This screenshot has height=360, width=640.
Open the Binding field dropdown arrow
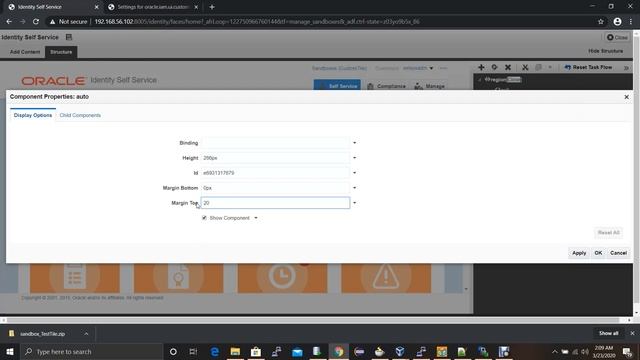354,143
